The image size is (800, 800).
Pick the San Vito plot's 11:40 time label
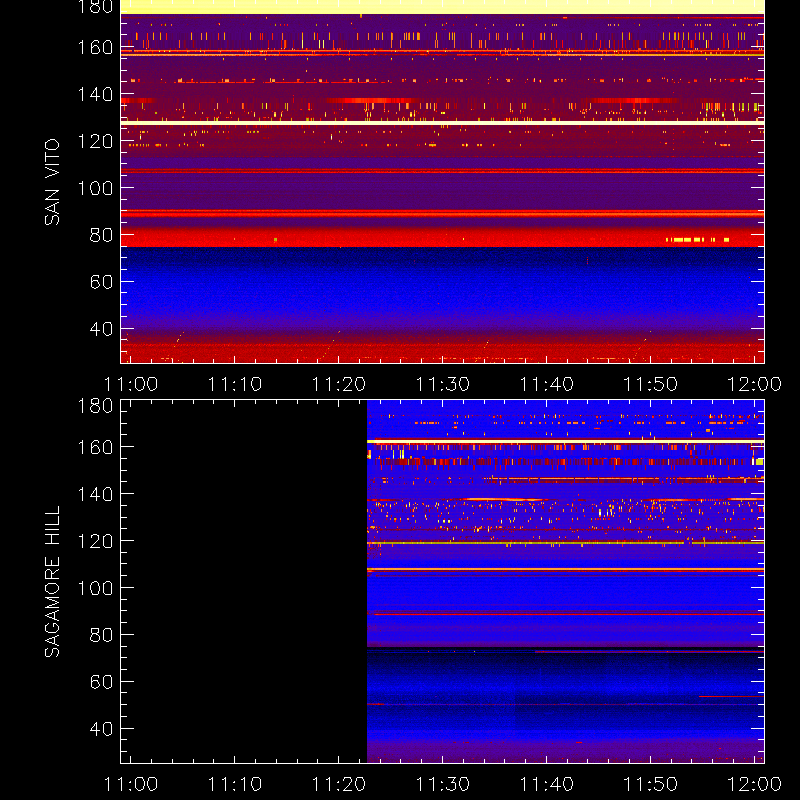[x=547, y=384]
